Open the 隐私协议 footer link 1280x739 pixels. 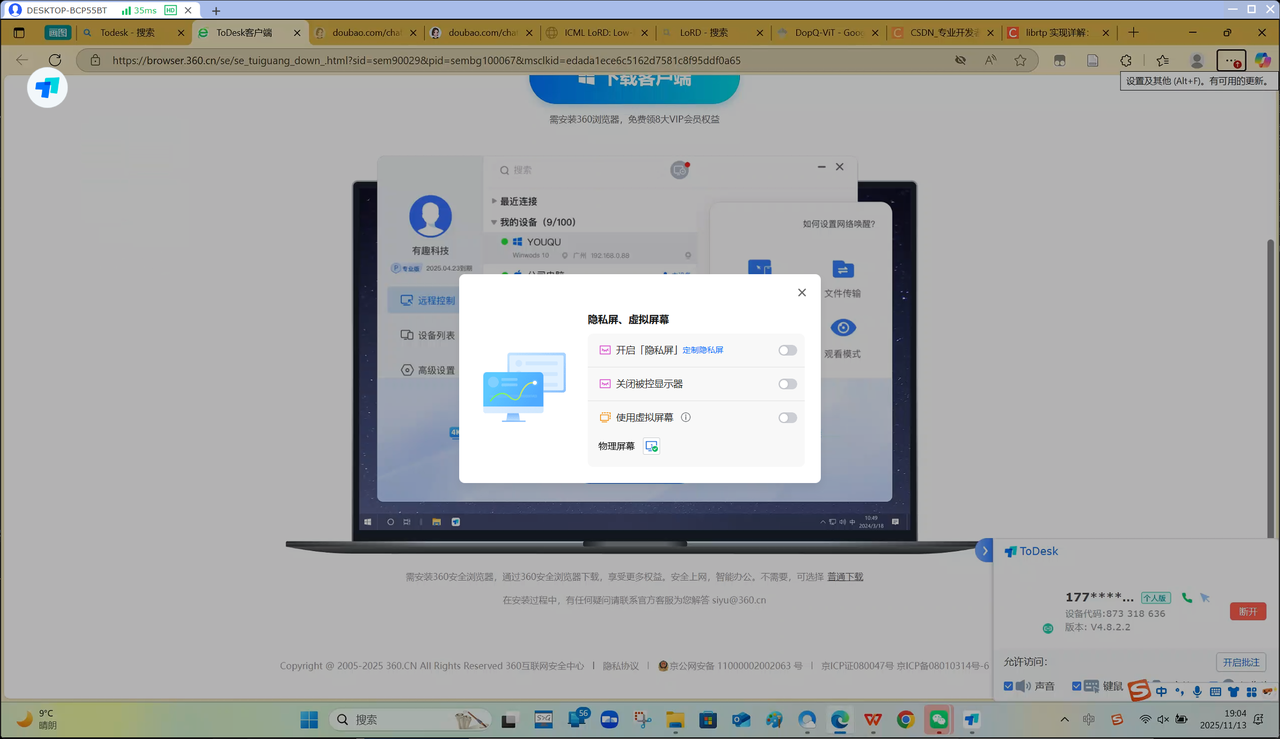coord(620,665)
